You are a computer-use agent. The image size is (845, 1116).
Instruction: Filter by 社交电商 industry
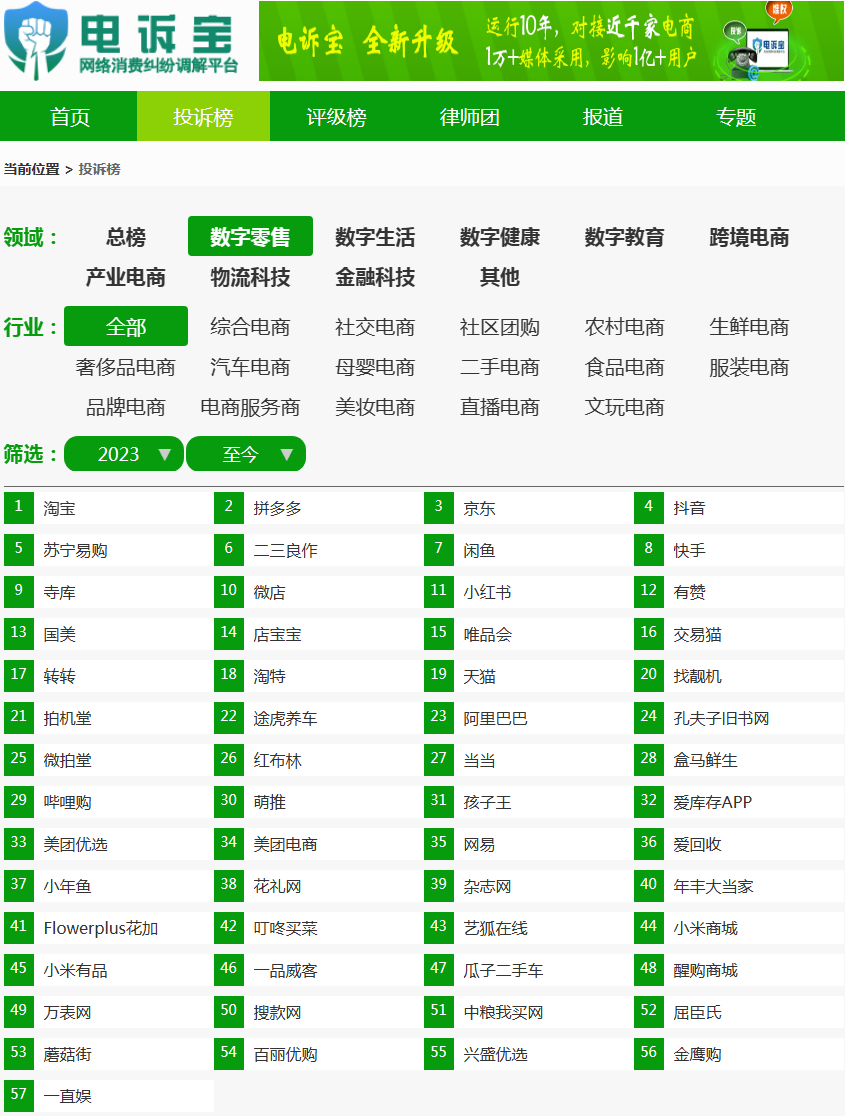click(374, 327)
